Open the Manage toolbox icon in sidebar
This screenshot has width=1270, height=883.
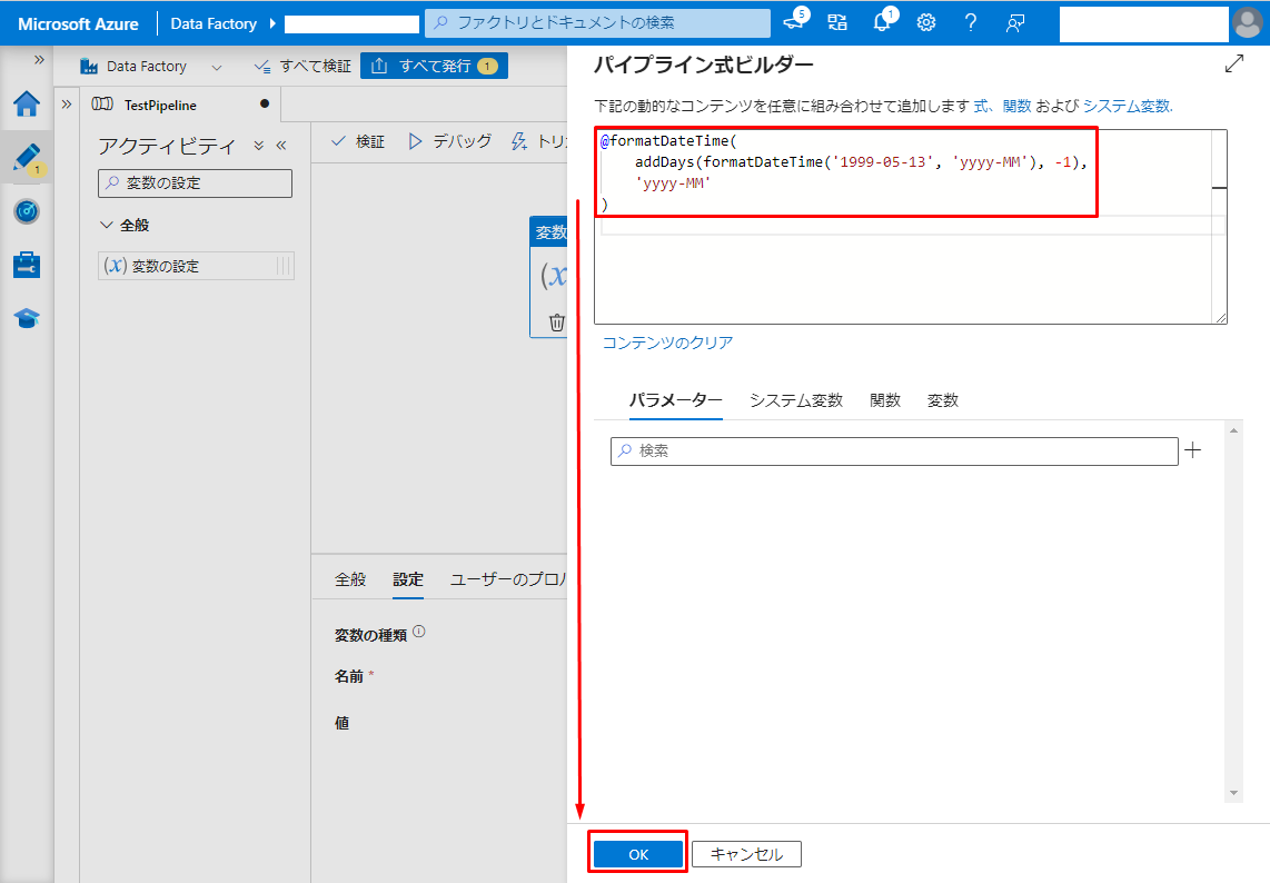pyautogui.click(x=26, y=265)
